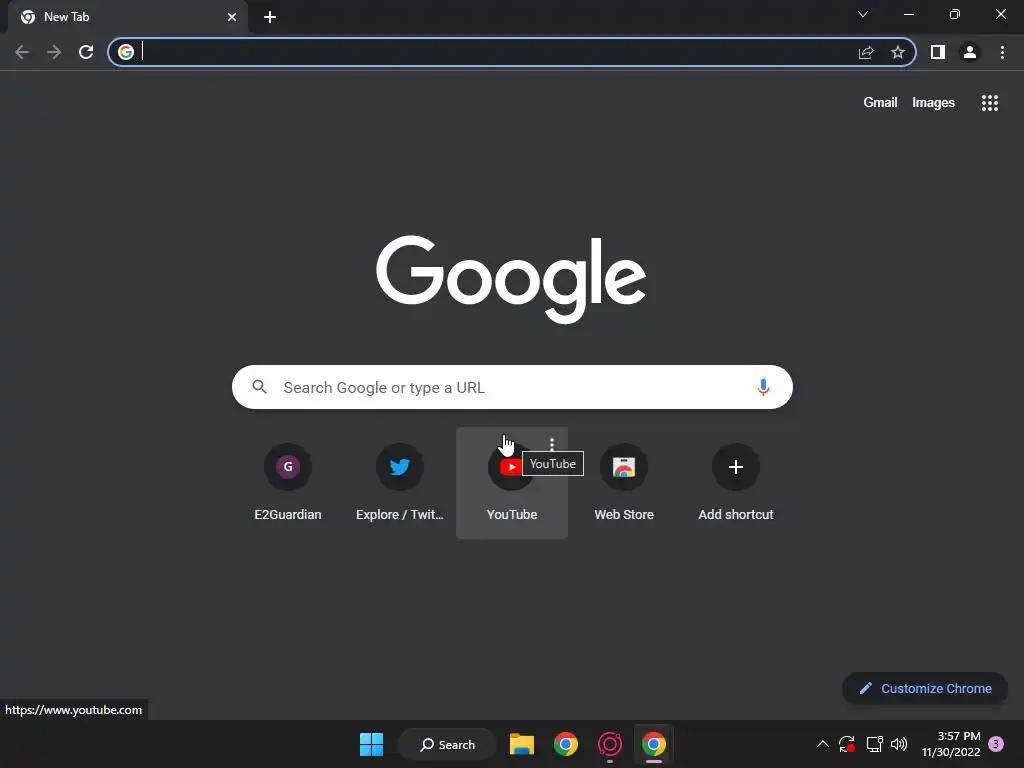Open taskbar Search
This screenshot has width=1024, height=768.
coord(447,744)
